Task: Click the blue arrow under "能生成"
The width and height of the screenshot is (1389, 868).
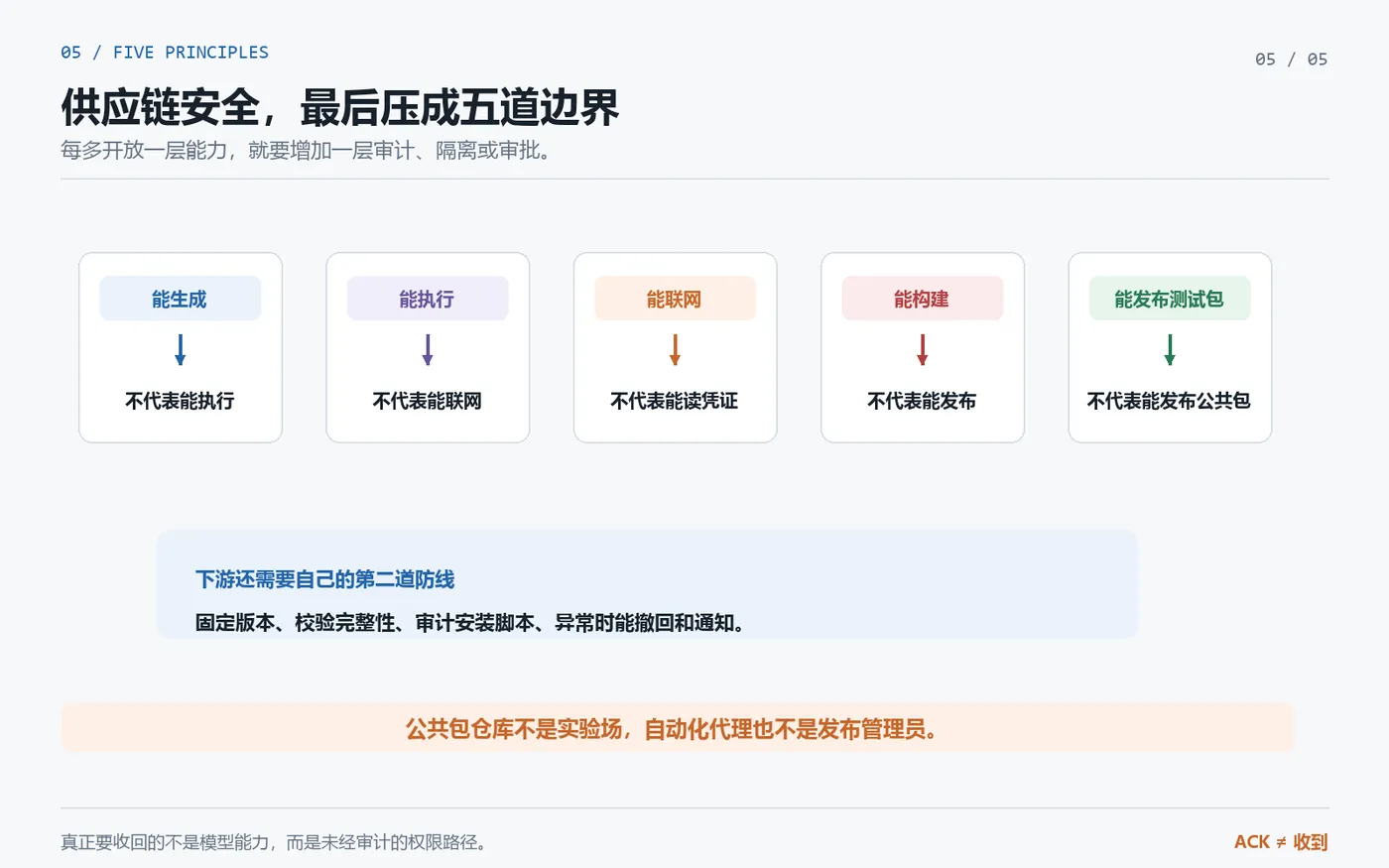Action: click(x=180, y=349)
